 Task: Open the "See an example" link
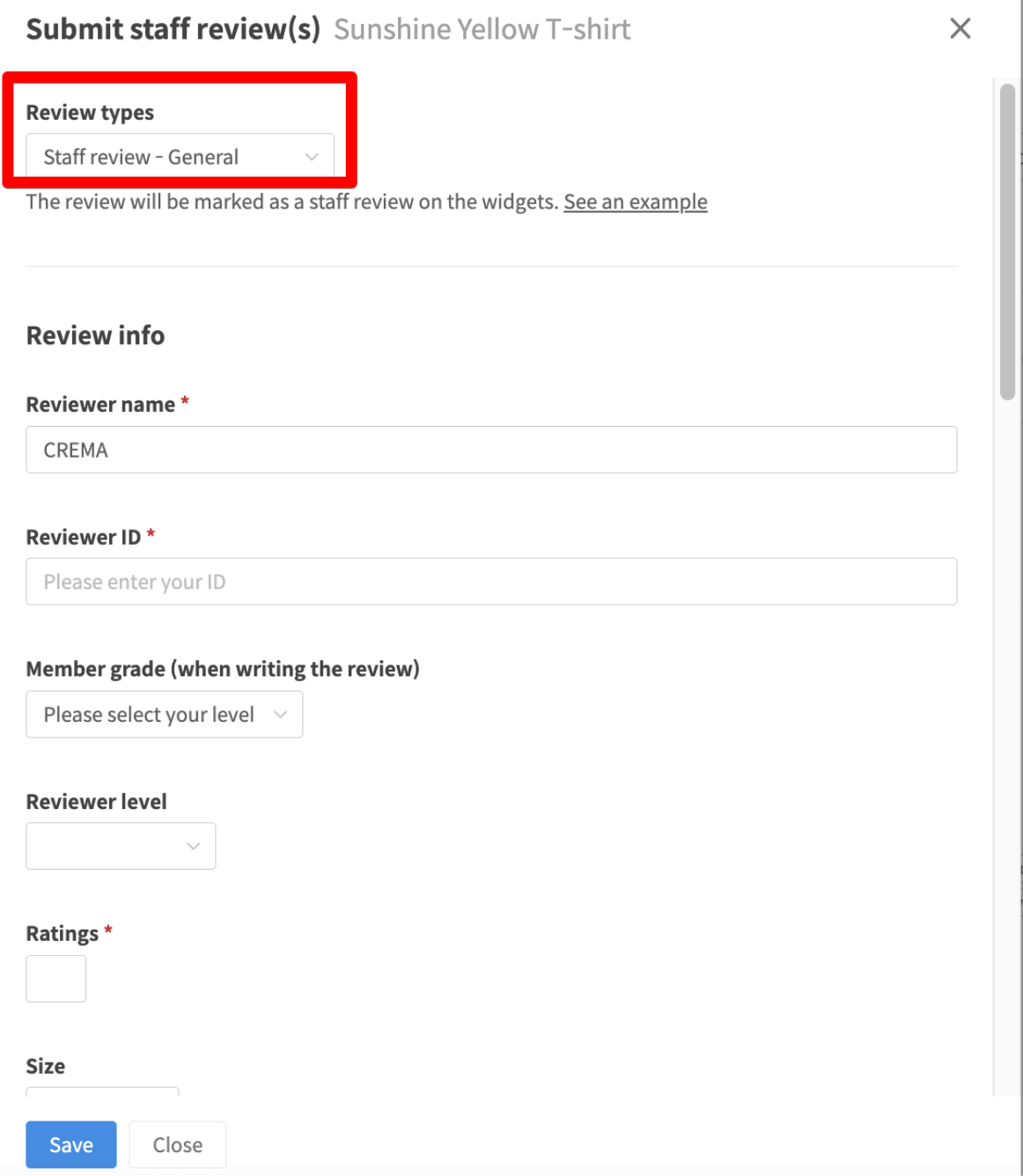635,202
